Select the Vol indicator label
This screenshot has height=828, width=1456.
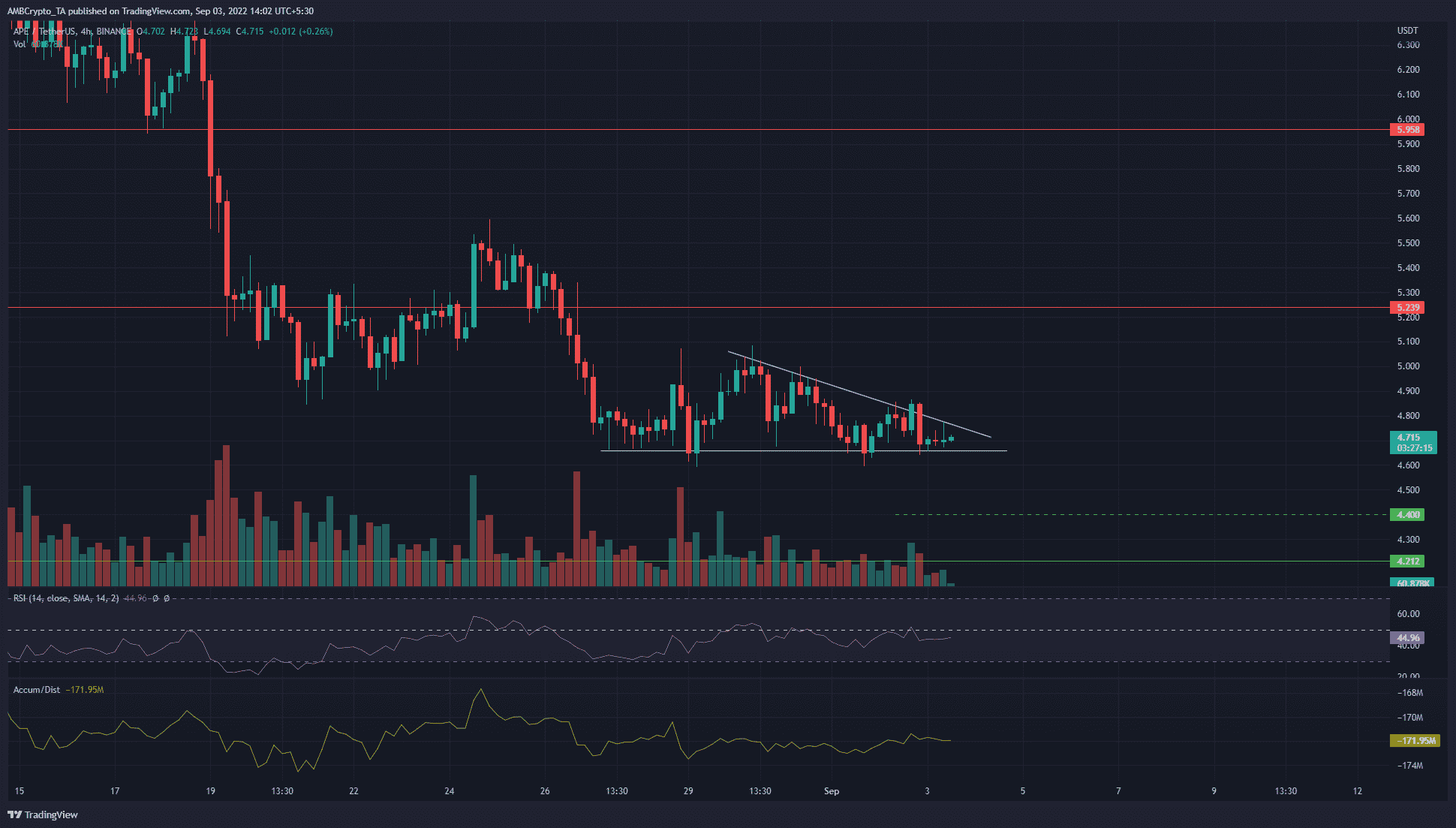tap(20, 44)
